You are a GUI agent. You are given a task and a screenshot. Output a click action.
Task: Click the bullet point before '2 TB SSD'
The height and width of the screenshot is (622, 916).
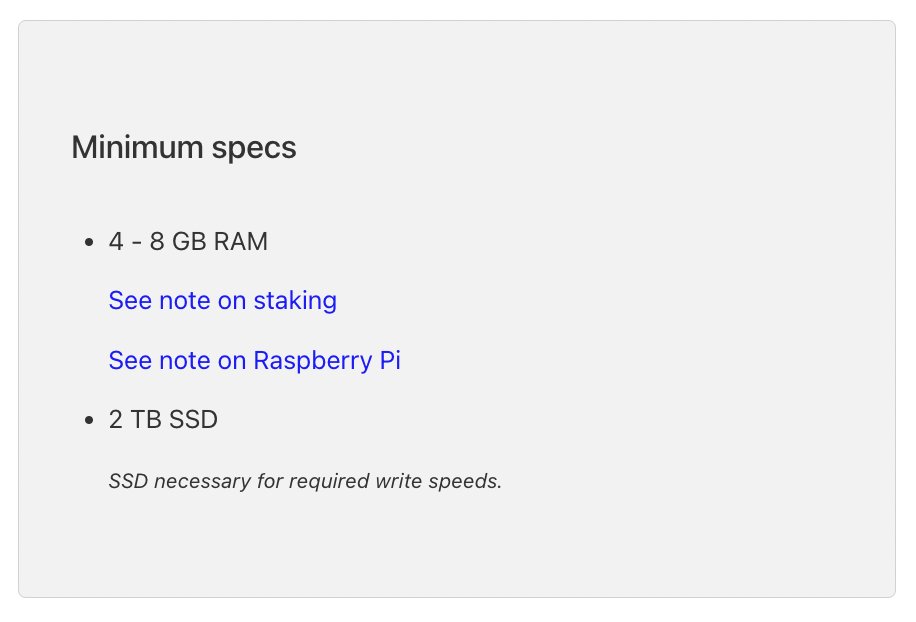pyautogui.click(x=90, y=421)
